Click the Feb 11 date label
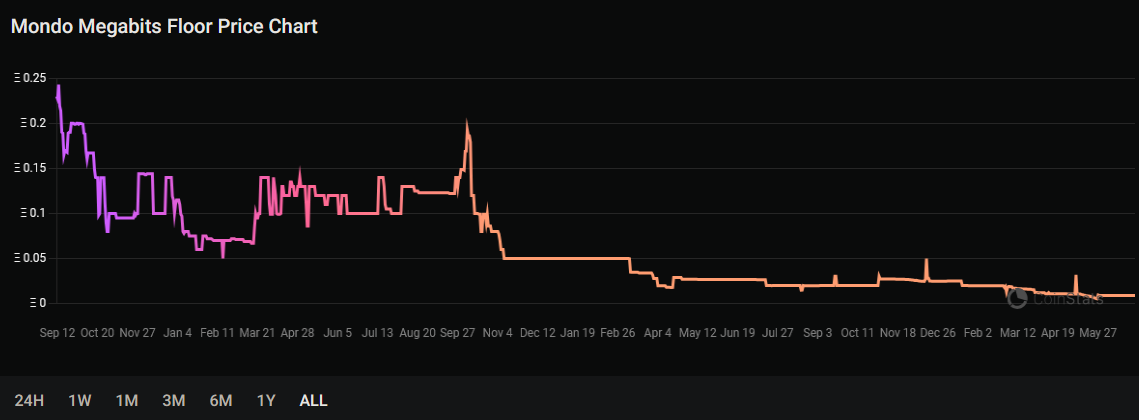Viewport: 1139px width, 420px height. 218,333
